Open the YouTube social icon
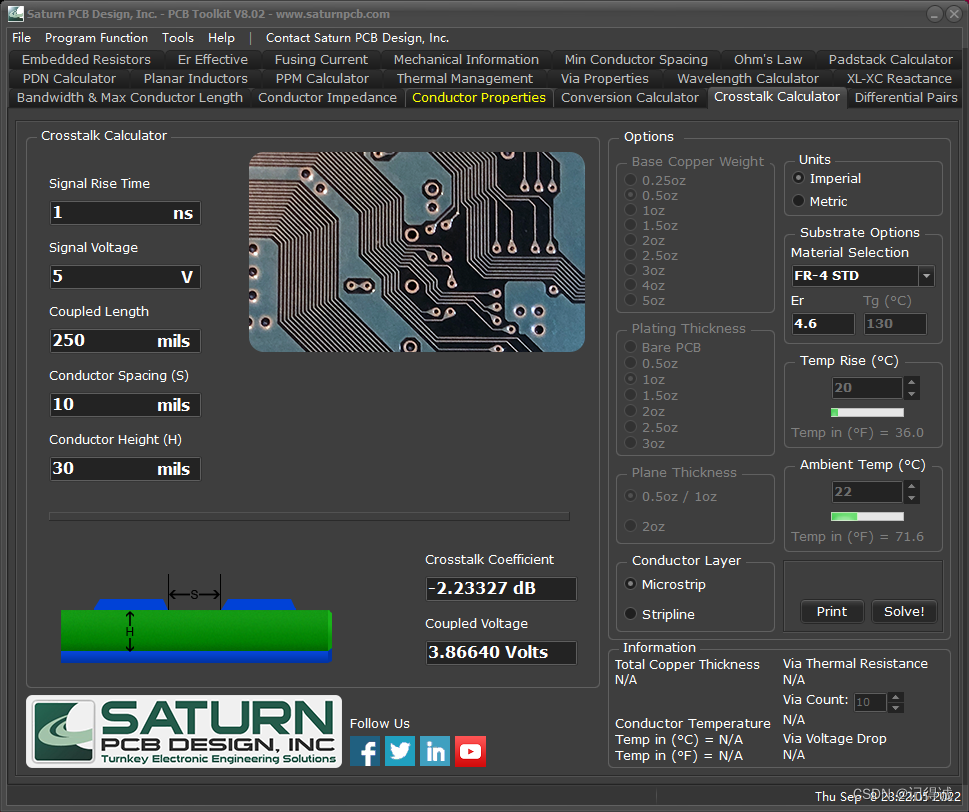Viewport: 969px width, 812px height. (470, 751)
